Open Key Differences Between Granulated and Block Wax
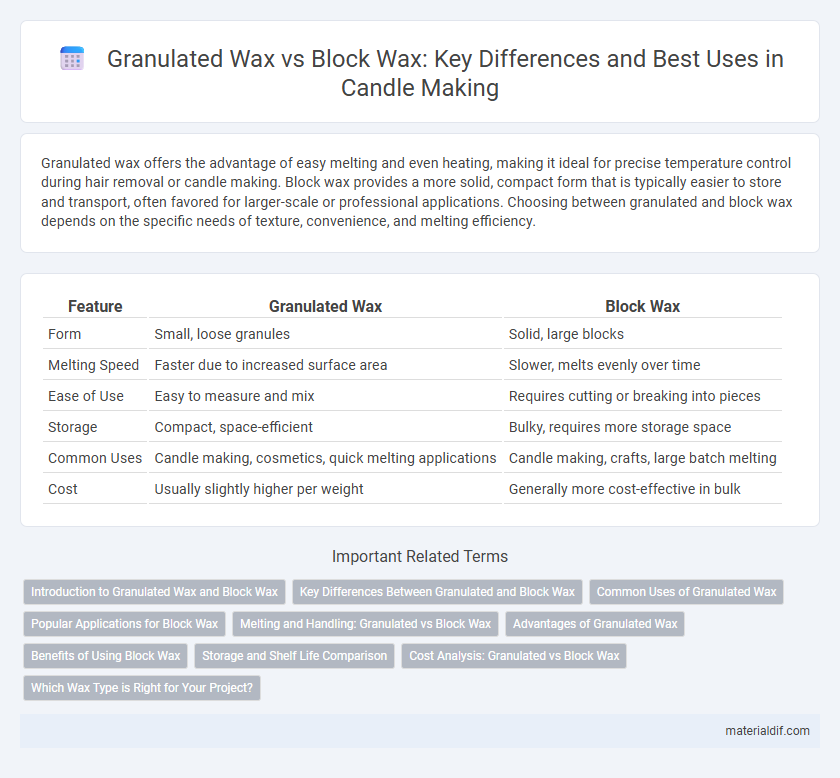Image resolution: width=840 pixels, height=778 pixels. click(x=437, y=592)
